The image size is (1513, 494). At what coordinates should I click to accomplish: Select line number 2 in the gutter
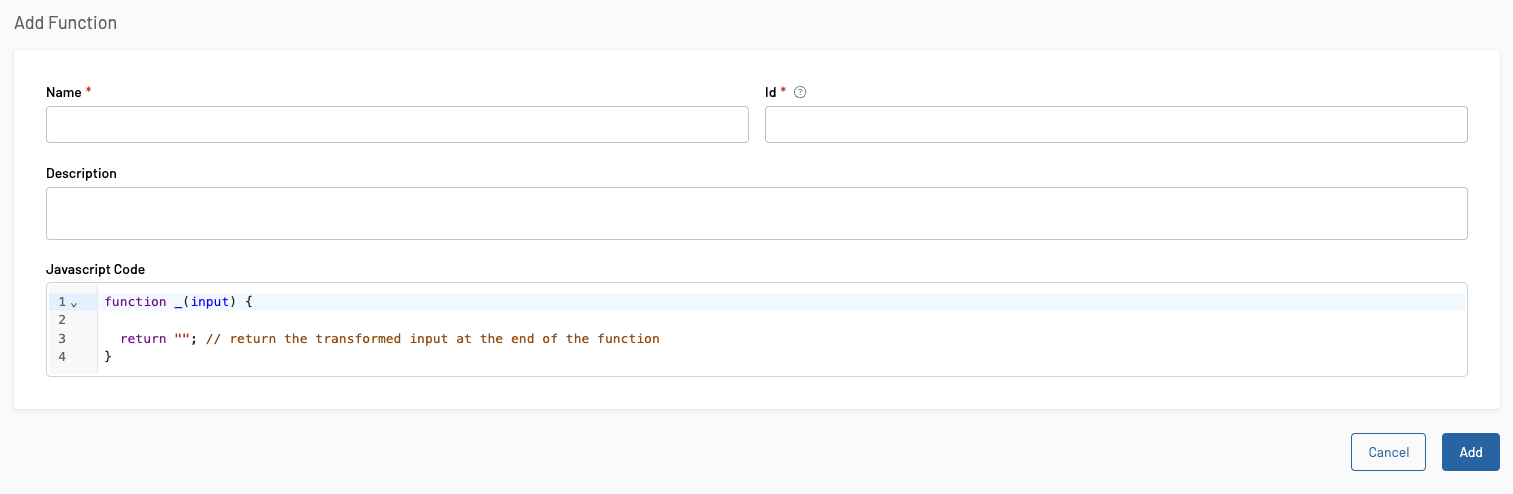click(62, 320)
